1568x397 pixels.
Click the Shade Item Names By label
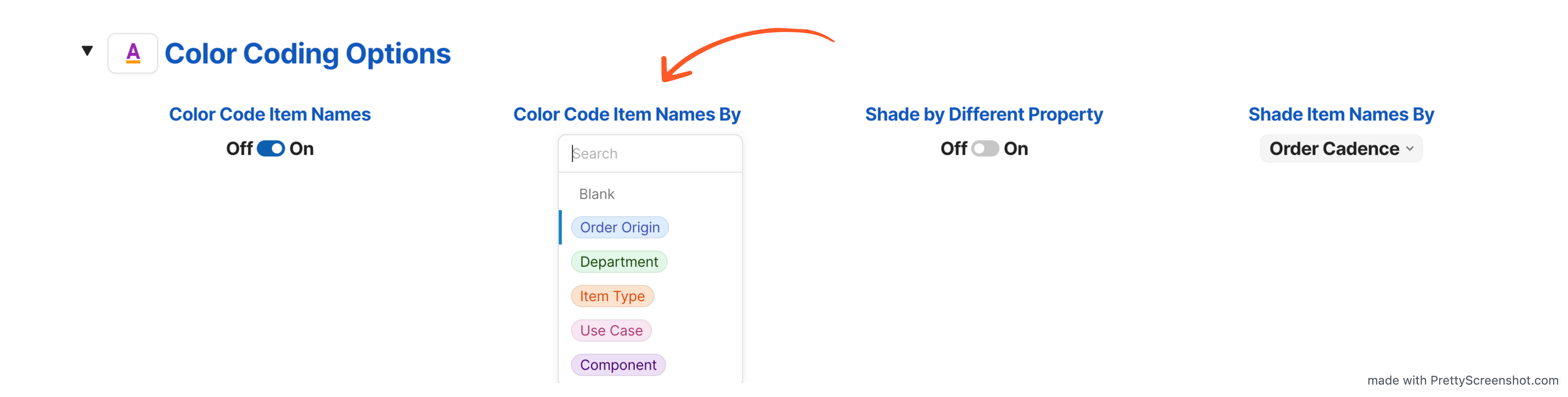point(1341,114)
